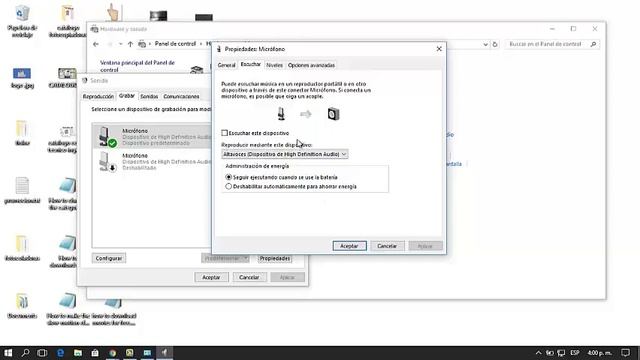Screen dimensions: 640x360
Task: Switch to the Niveles tab
Action: pyautogui.click(x=274, y=65)
